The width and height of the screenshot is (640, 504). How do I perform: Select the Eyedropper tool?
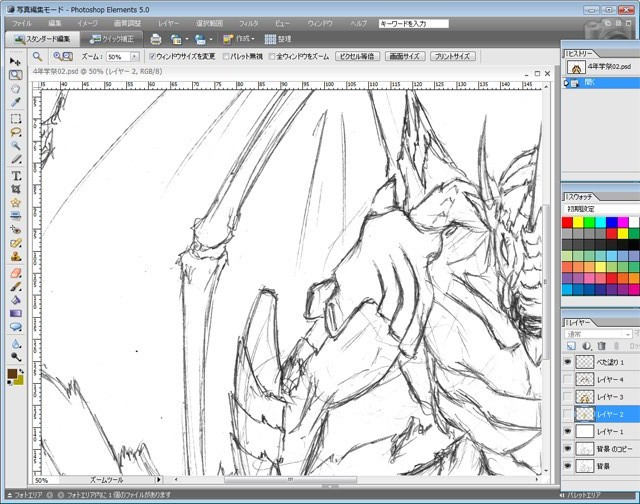click(16, 103)
